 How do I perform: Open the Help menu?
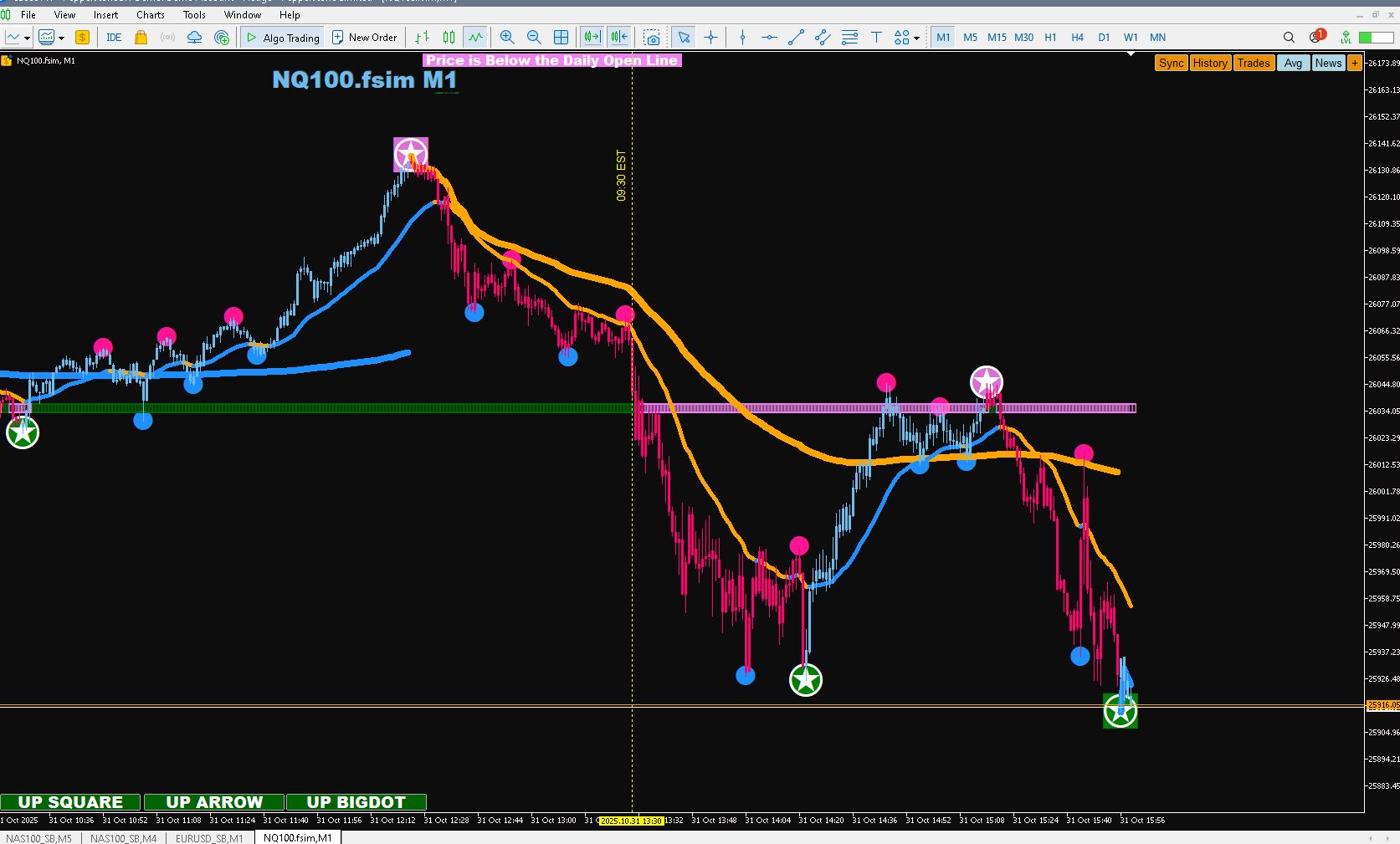[x=290, y=15]
